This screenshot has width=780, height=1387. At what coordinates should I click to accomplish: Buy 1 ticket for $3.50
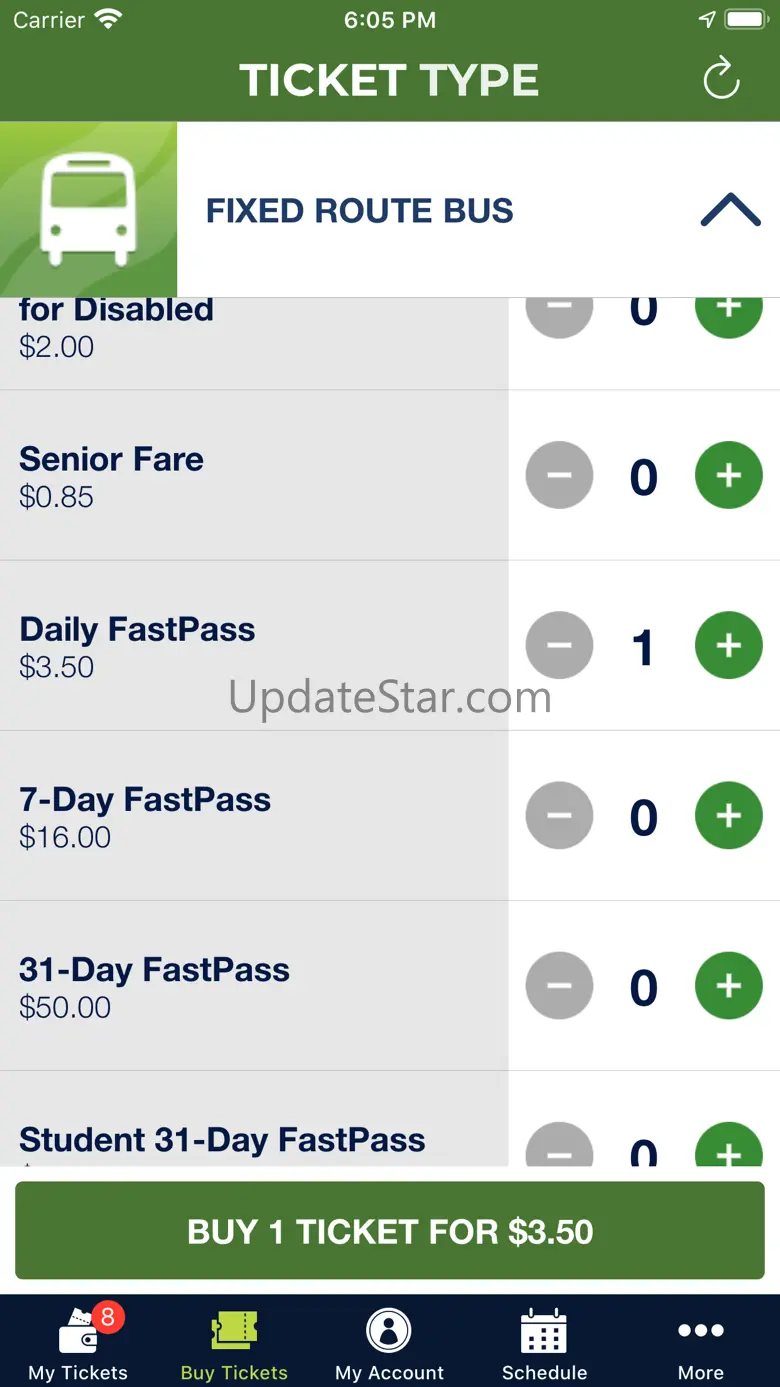[x=390, y=1231]
